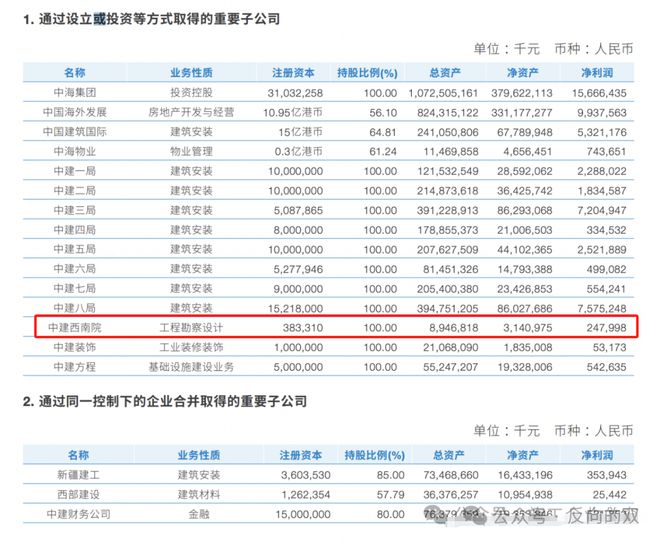
Task: Click registered capital 15,218,000
Action: pyautogui.click(x=295, y=308)
